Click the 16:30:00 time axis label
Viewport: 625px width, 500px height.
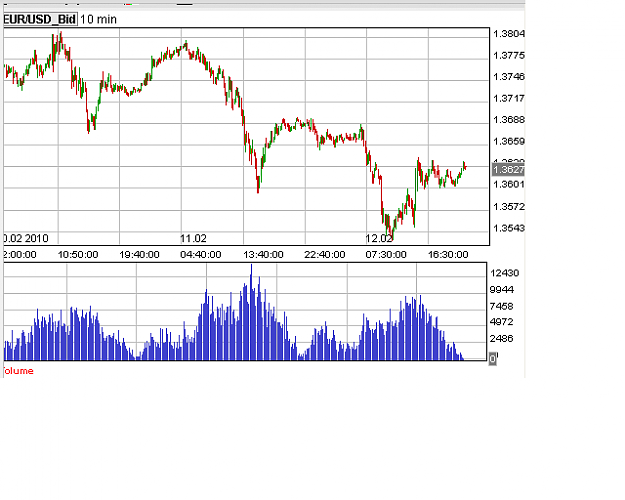(x=448, y=254)
